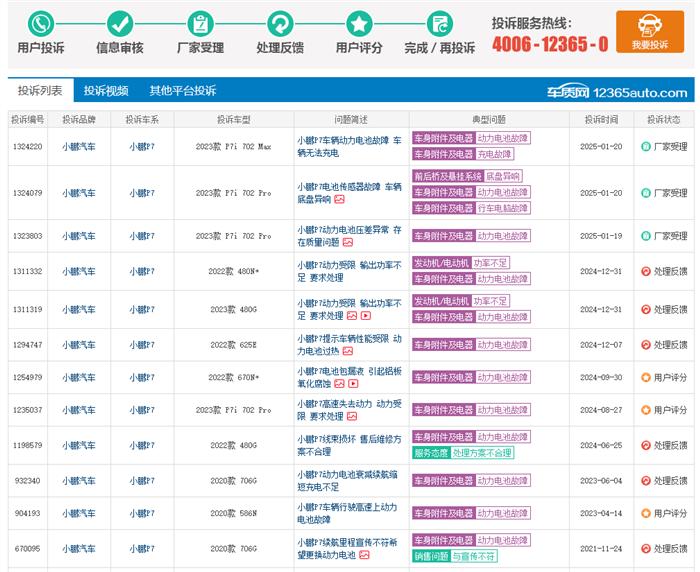Click the 典型问题 column header
Screen dimensions: 700x572
(489, 119)
